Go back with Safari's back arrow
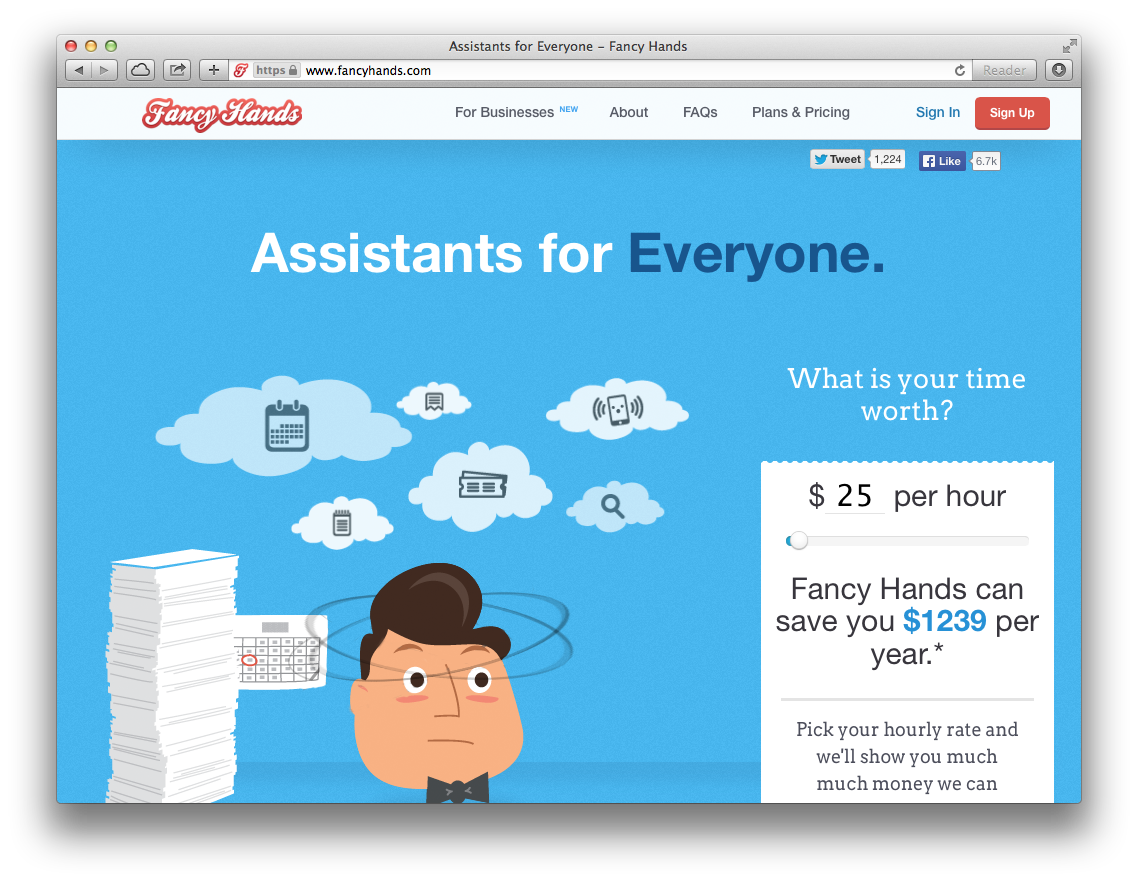Viewport: 1138px width, 882px height. (78, 70)
